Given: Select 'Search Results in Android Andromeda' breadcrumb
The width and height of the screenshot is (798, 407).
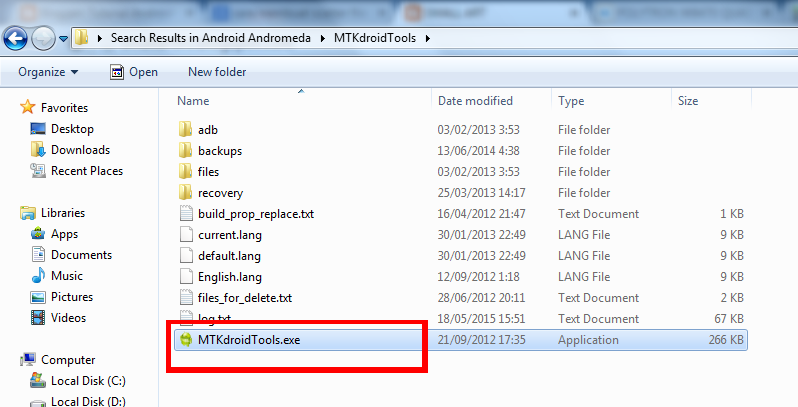Looking at the screenshot, I should [211, 38].
